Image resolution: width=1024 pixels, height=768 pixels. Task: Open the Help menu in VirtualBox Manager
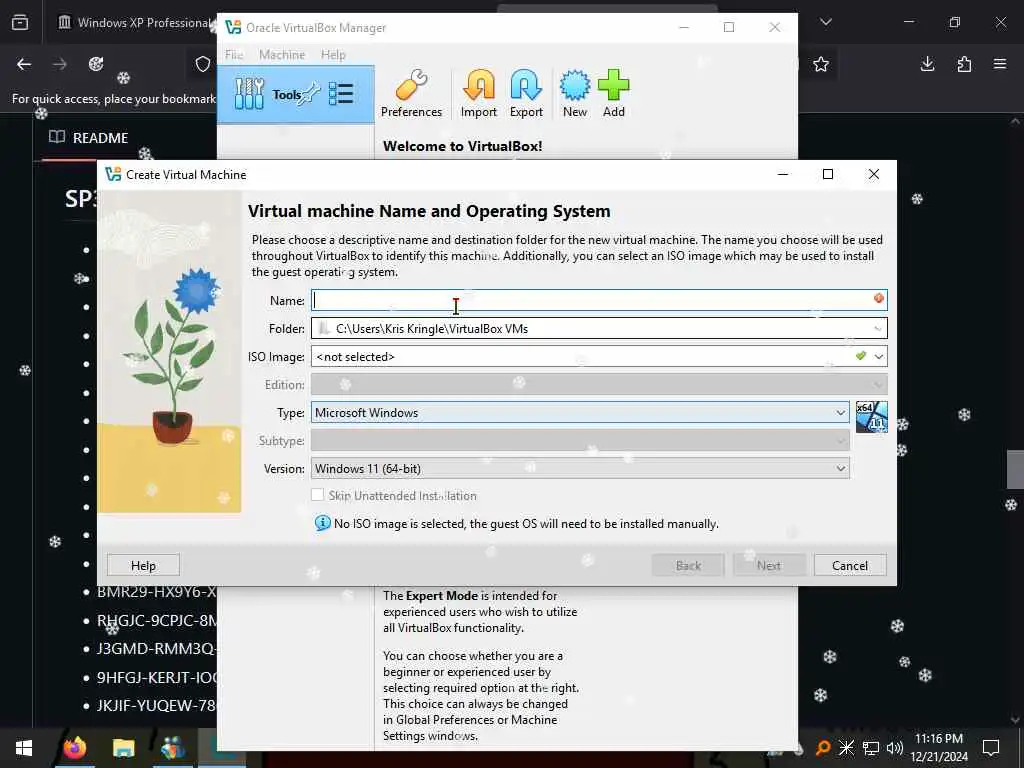click(x=333, y=55)
